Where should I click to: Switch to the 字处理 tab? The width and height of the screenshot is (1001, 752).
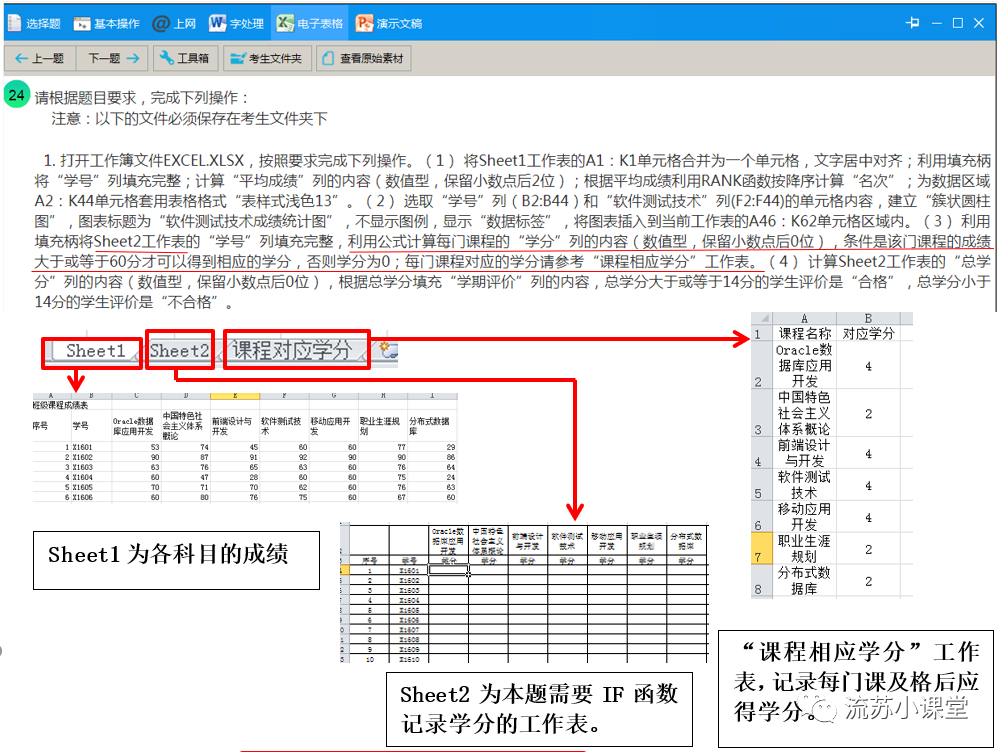coord(236,24)
